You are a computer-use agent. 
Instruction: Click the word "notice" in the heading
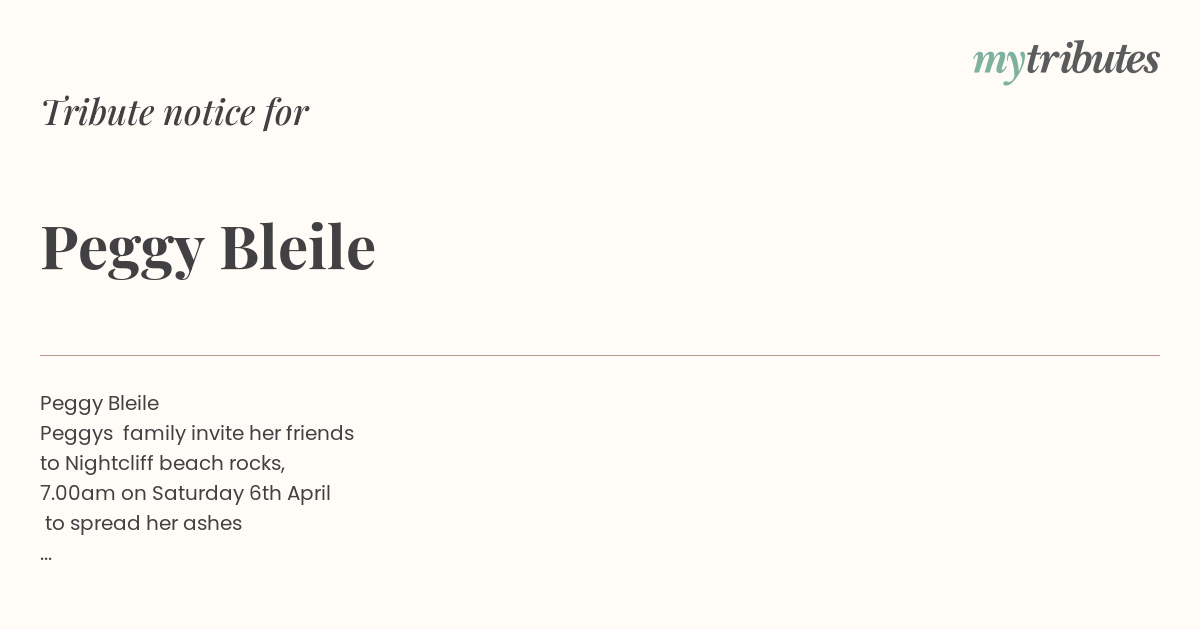pos(209,113)
